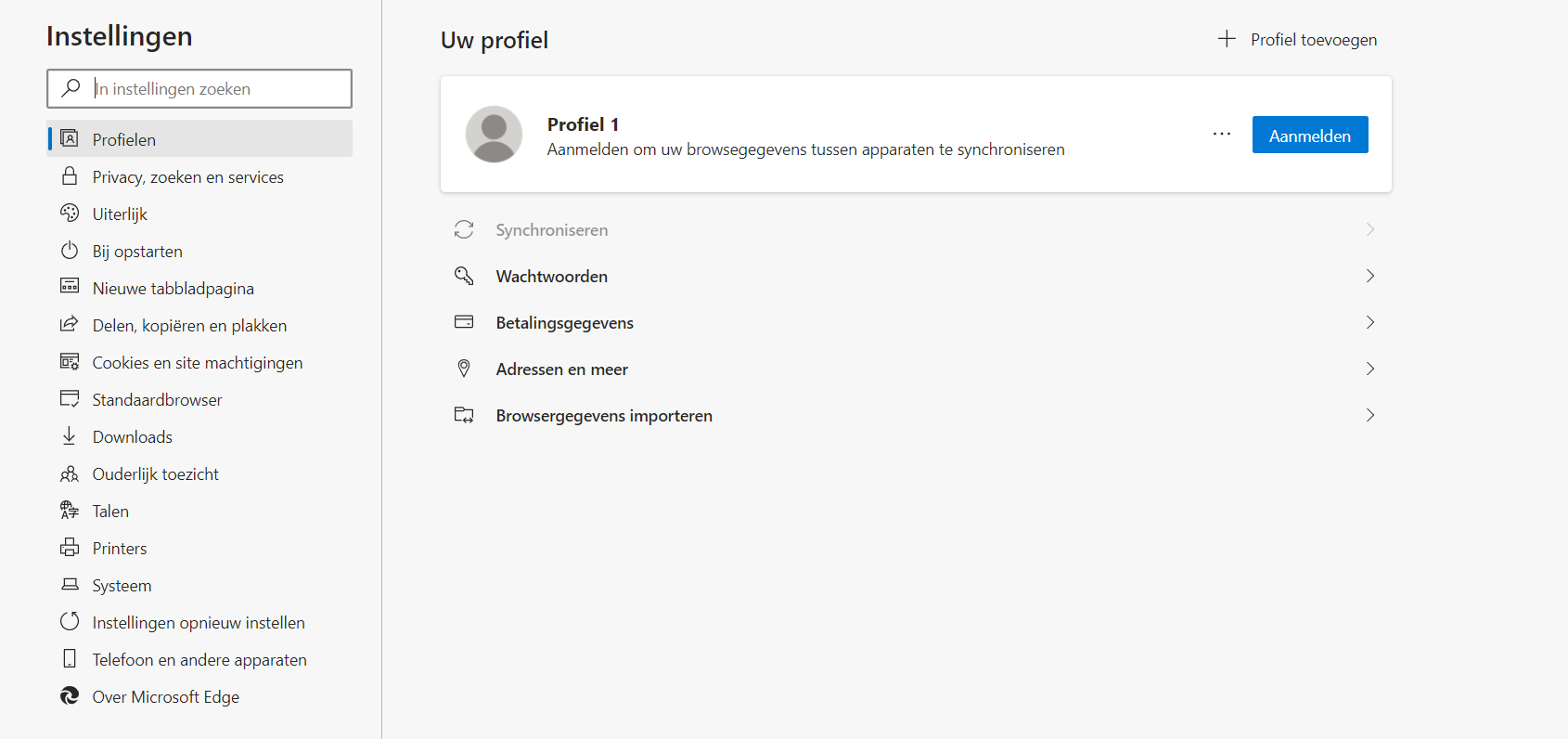Open the three-dots profile options menu
Viewport: 1568px width, 739px height.
(1222, 135)
